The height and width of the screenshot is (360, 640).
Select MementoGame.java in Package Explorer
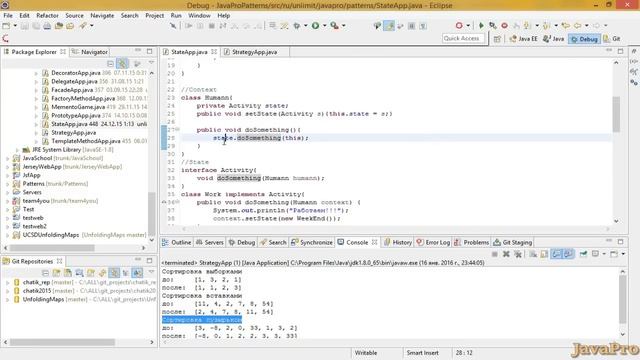[x=78, y=107]
